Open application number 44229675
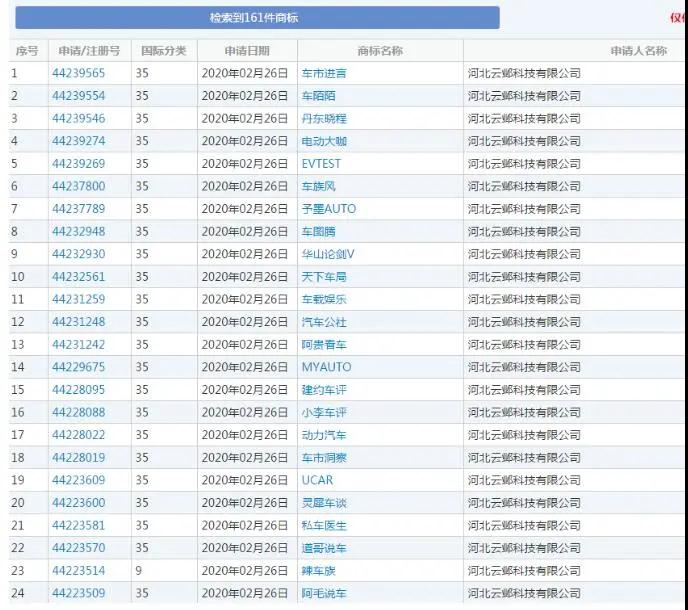The width and height of the screenshot is (688, 610). coord(79,367)
